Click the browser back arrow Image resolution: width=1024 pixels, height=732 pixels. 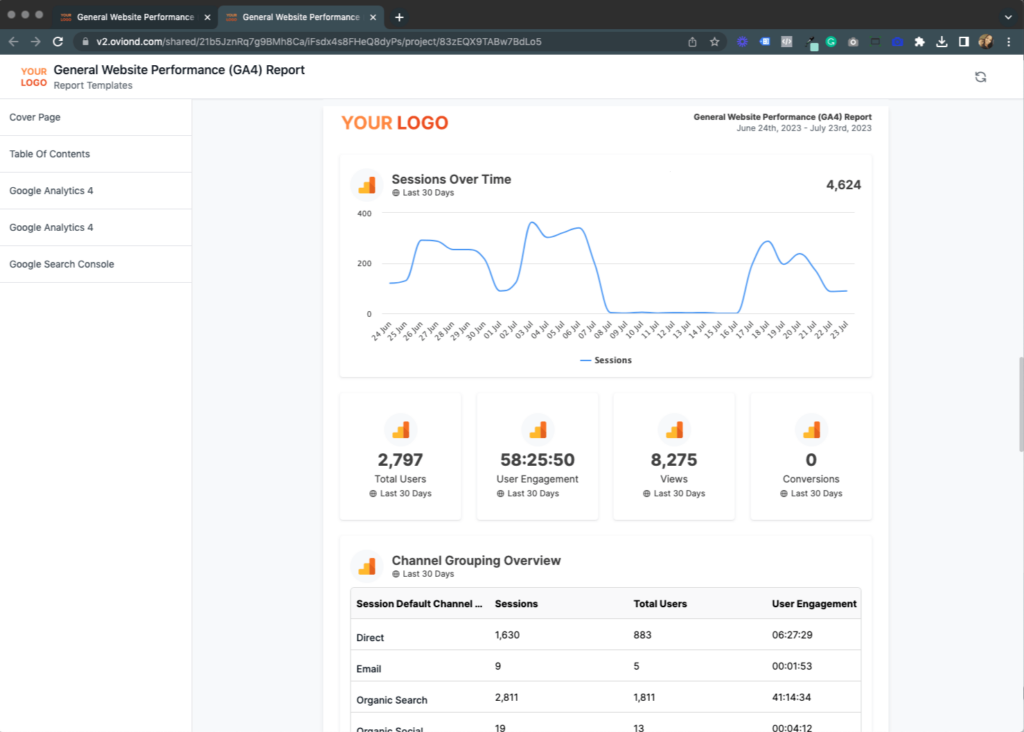coord(14,42)
